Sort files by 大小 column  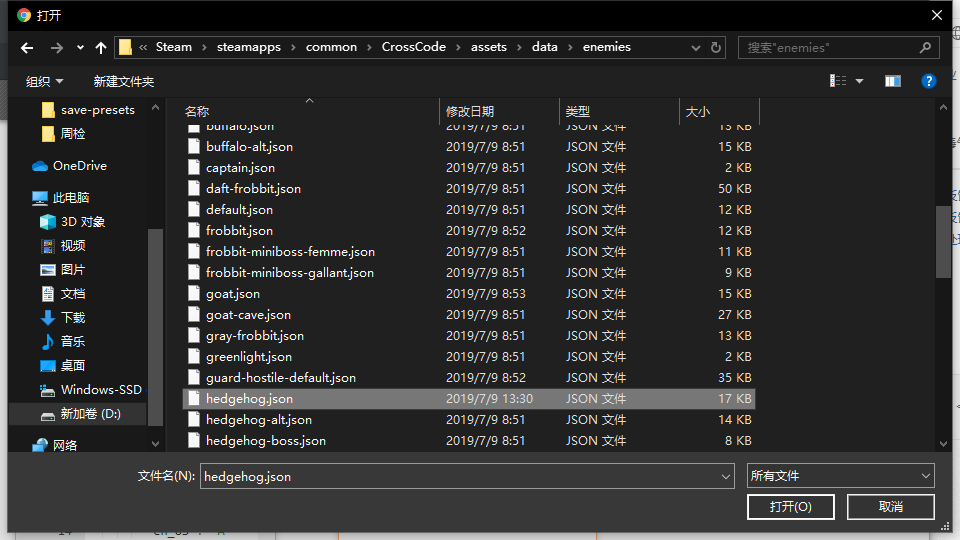(697, 111)
